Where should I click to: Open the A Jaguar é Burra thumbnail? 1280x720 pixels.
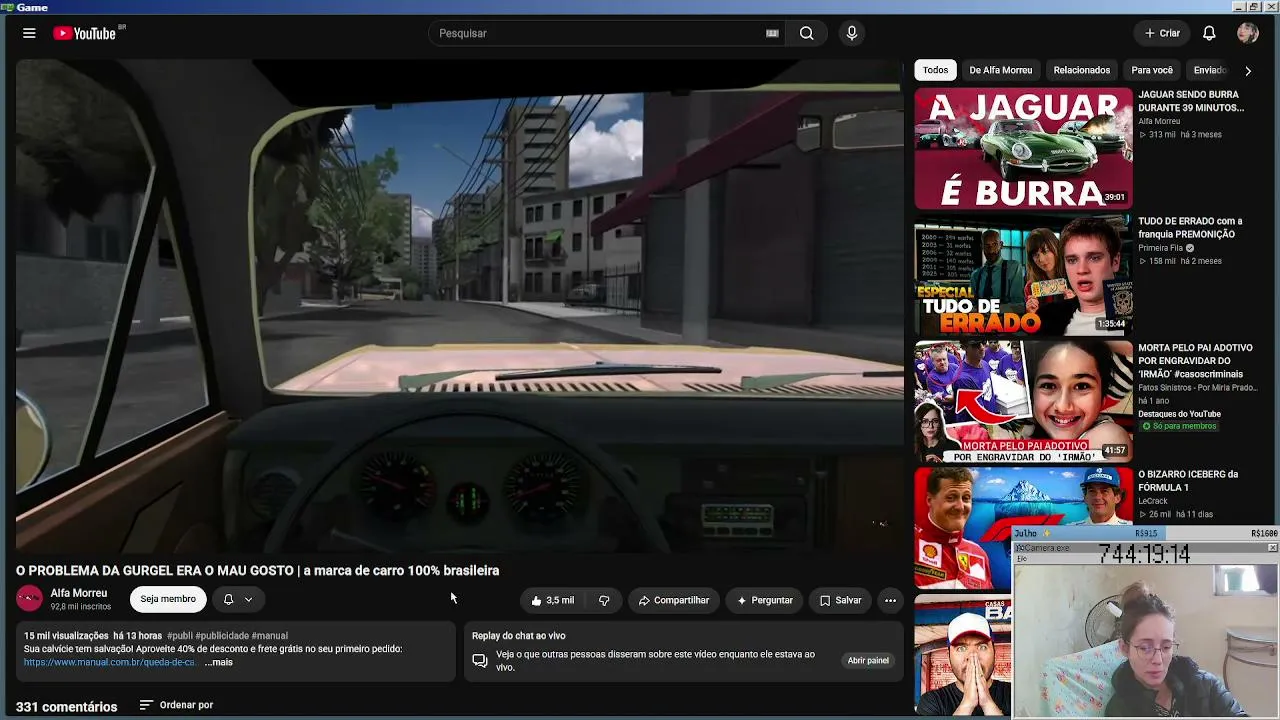[x=1023, y=148]
